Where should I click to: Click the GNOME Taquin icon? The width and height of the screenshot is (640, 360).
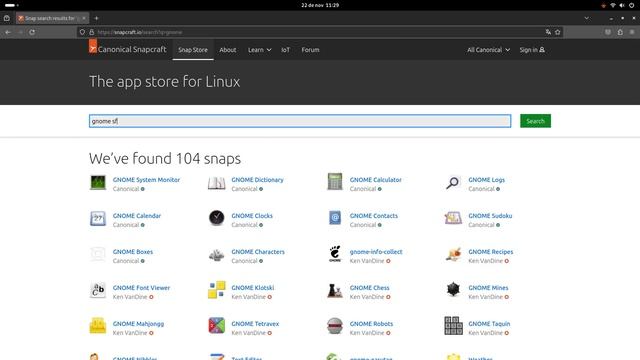453,326
